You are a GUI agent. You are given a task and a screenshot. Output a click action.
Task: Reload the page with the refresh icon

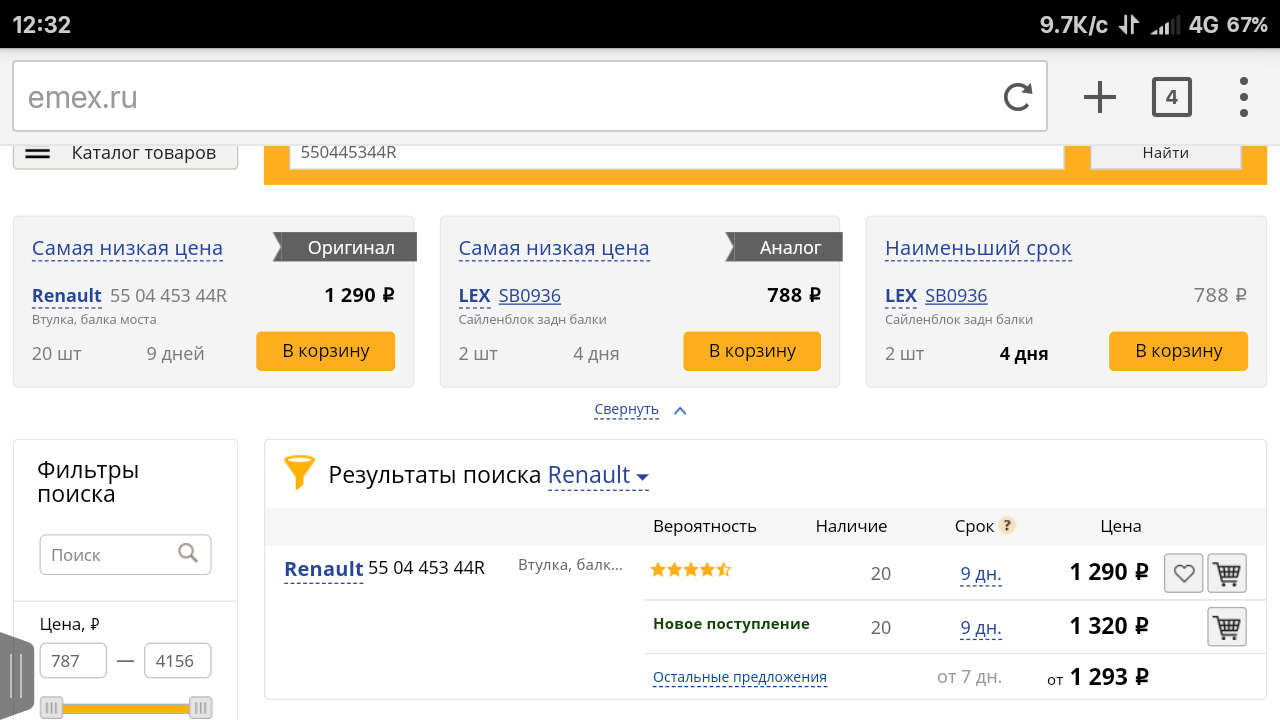pyautogui.click(x=1017, y=97)
